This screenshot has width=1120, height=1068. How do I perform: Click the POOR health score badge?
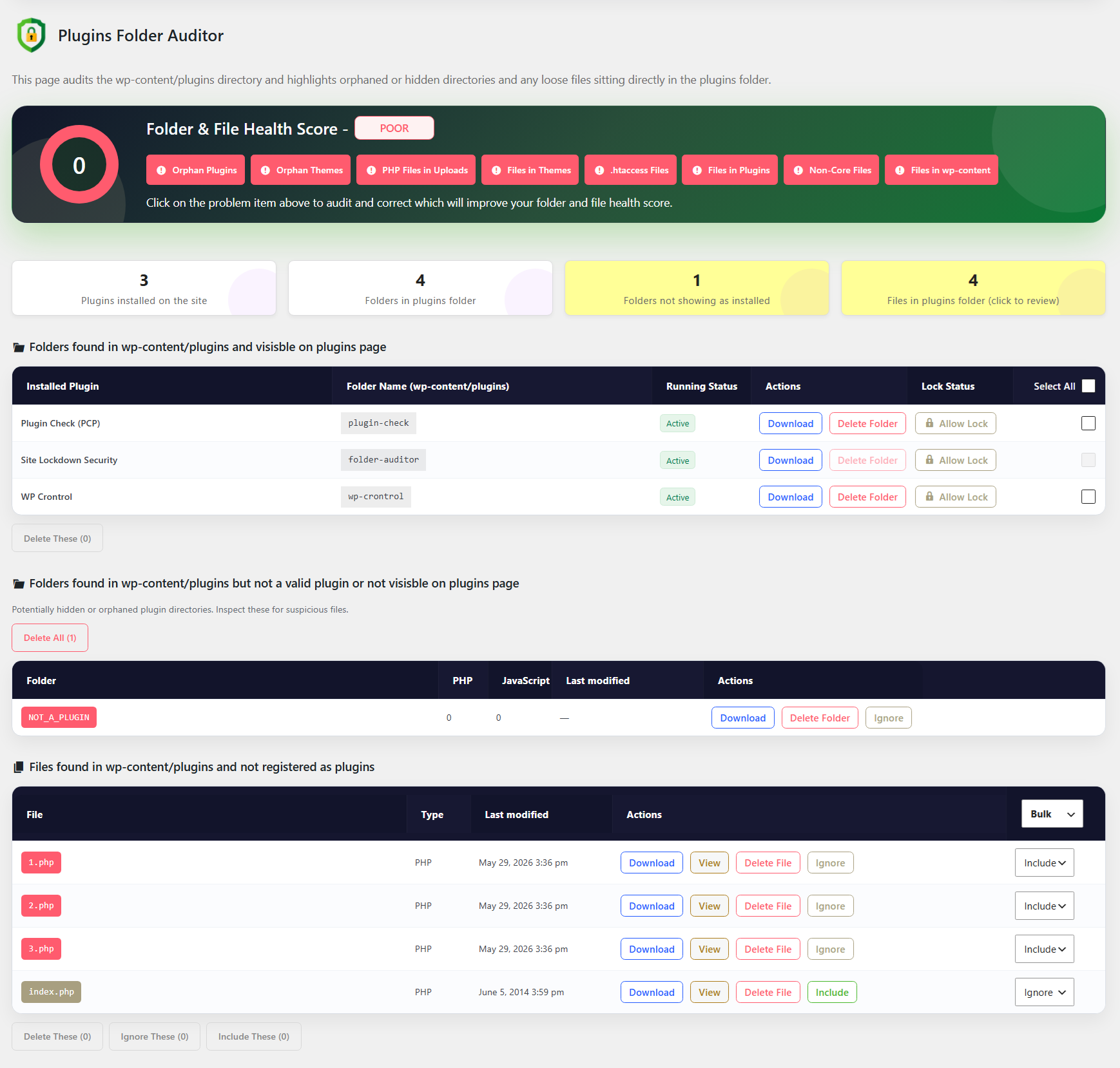click(x=394, y=128)
